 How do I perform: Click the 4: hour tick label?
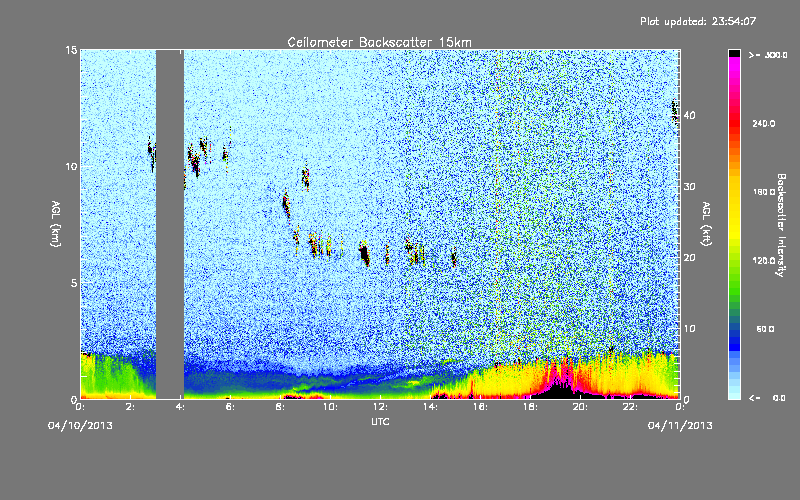(181, 407)
